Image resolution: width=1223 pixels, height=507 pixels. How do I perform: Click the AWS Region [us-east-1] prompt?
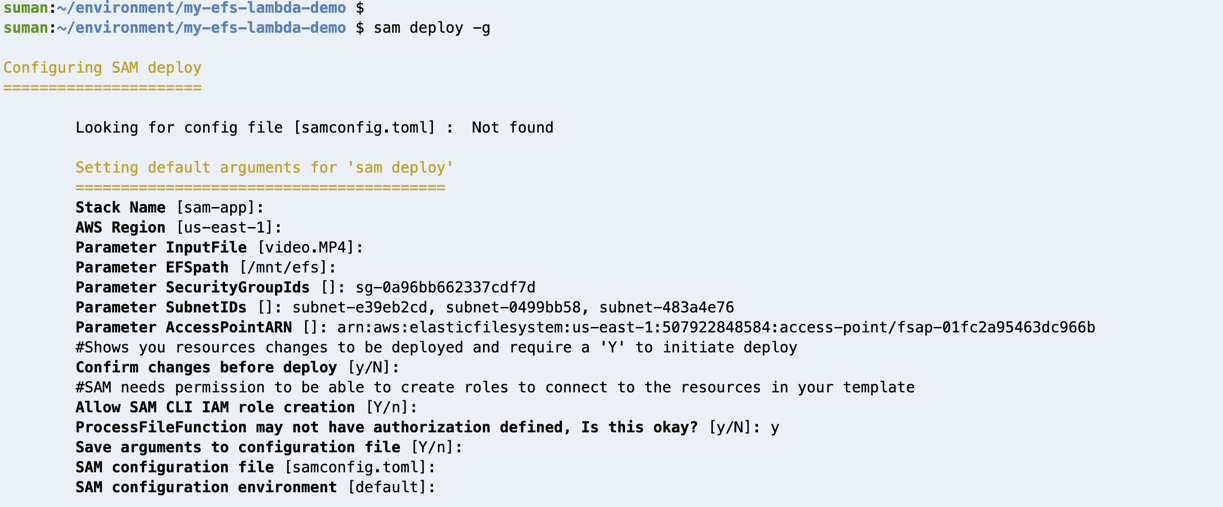[179, 228]
